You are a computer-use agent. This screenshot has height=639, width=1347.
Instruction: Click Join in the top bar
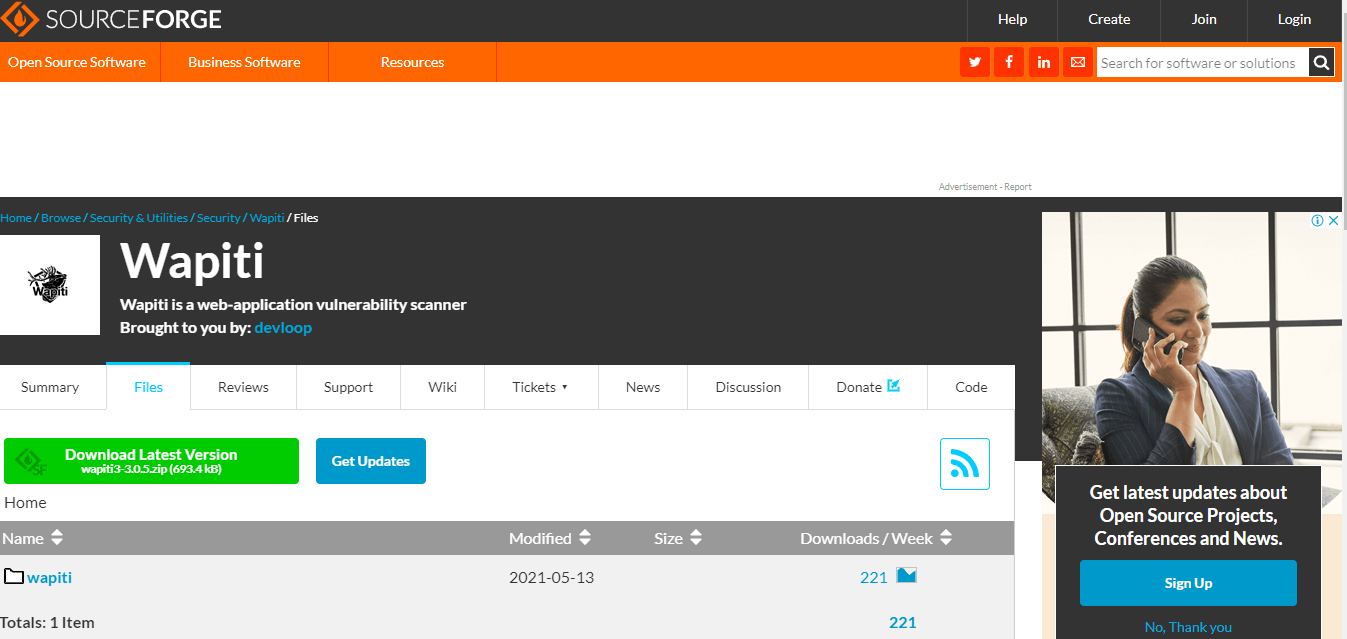click(x=1204, y=19)
